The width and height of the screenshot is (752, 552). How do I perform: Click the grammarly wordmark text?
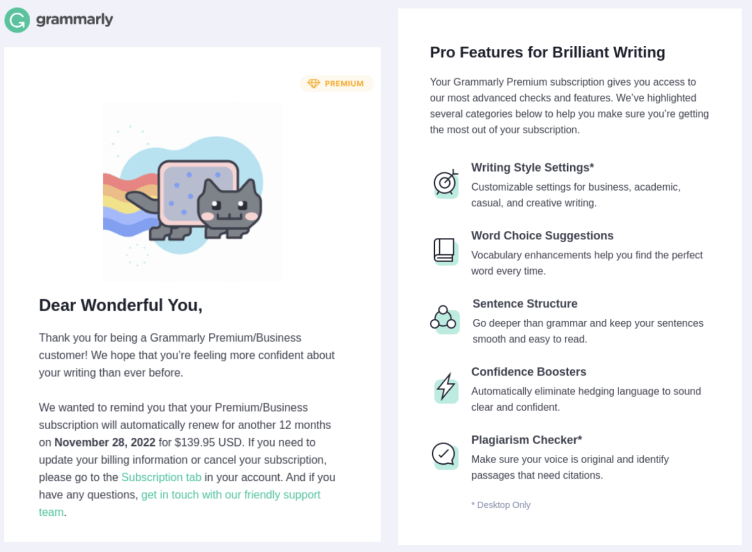pyautogui.click(x=74, y=20)
